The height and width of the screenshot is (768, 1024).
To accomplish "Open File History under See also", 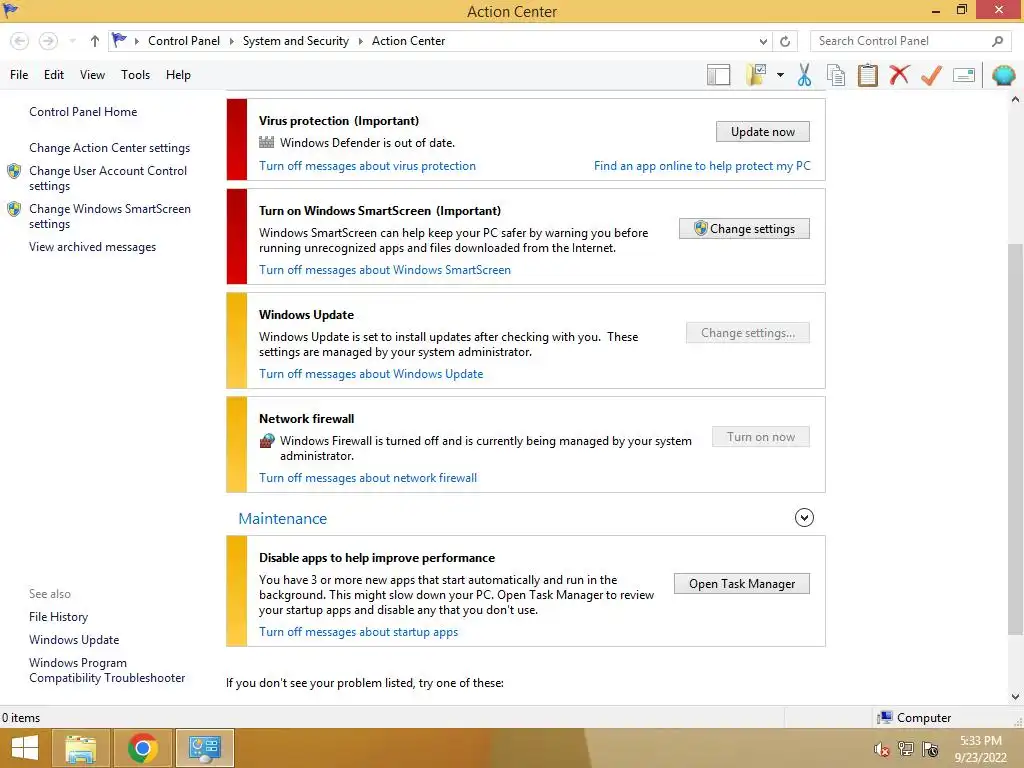I will point(58,616).
